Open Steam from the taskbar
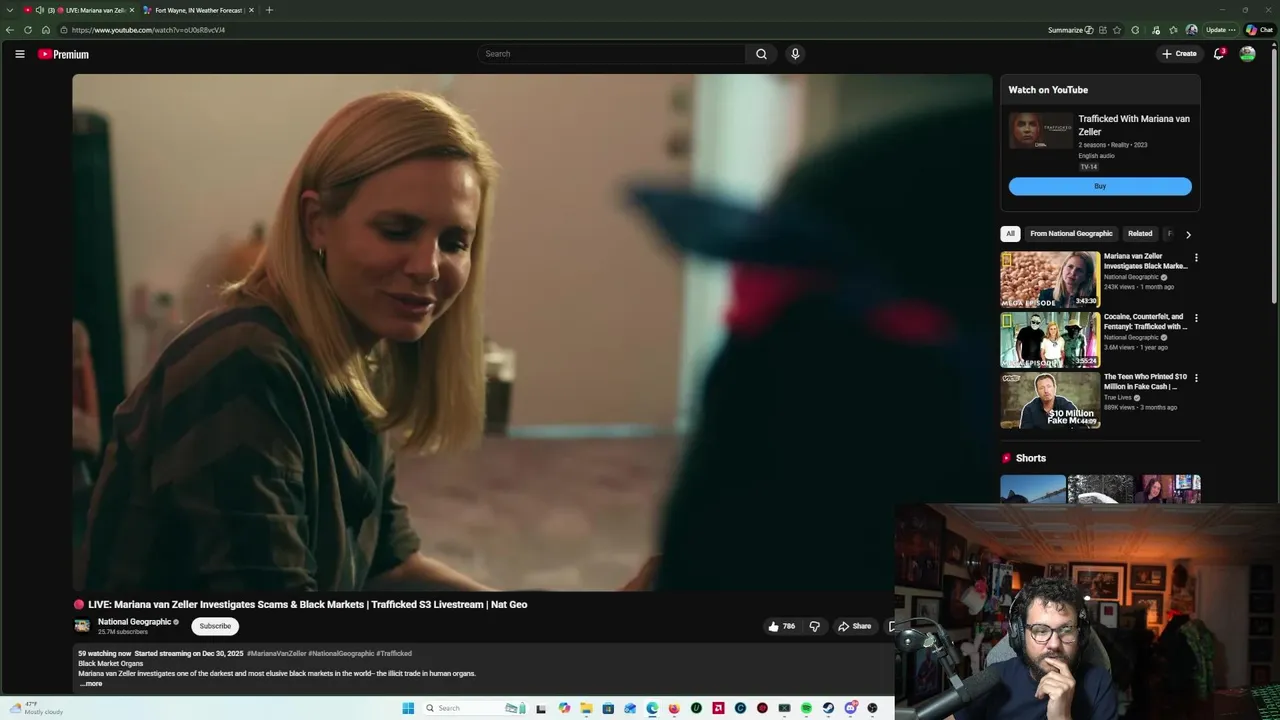Screen dimensions: 1280x720 (x=828, y=708)
